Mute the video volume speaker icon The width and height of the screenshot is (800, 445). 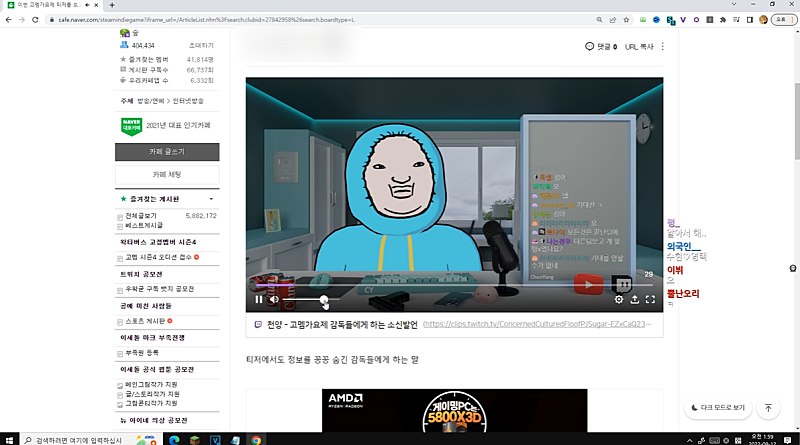pyautogui.click(x=274, y=300)
